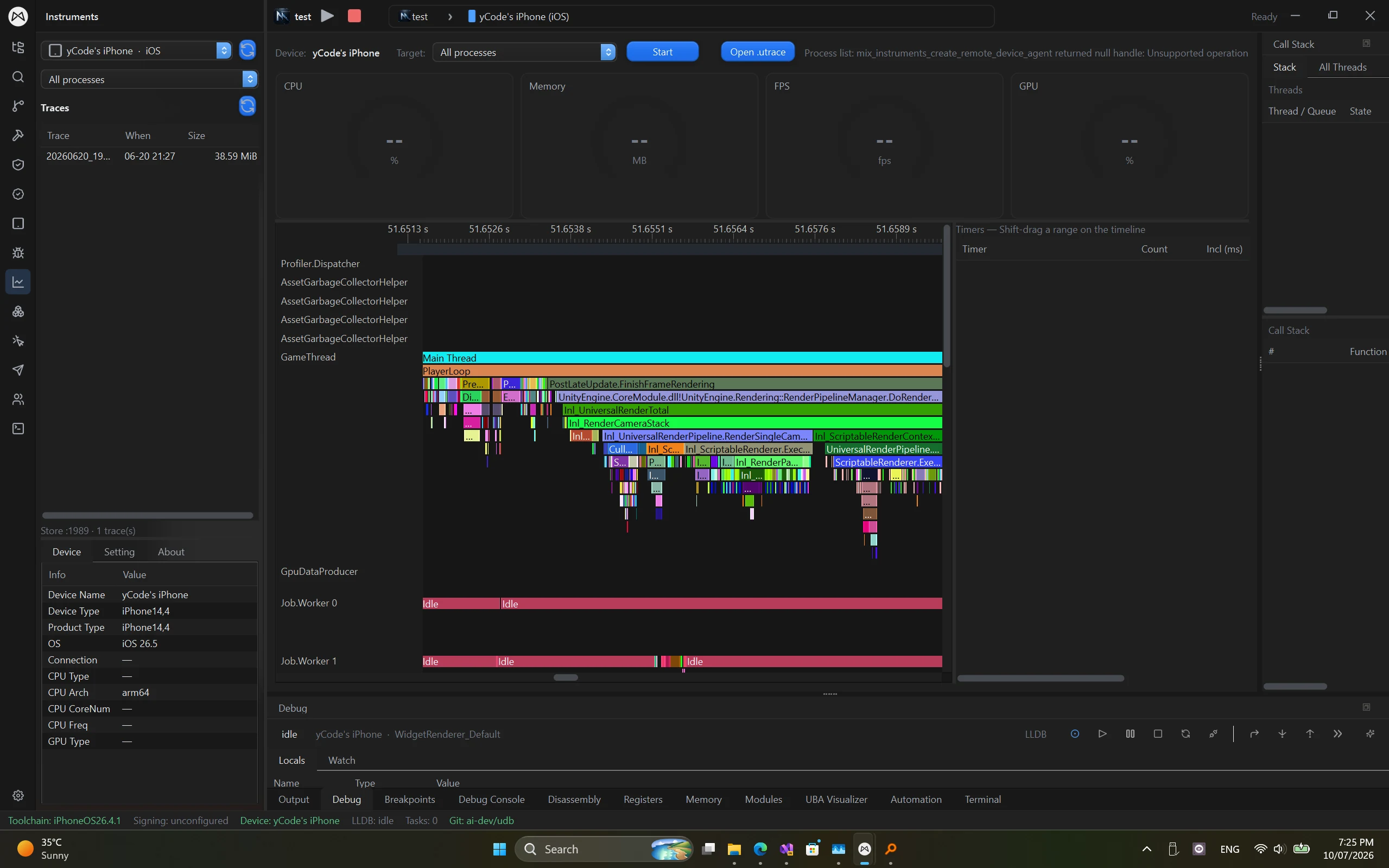Open the Watch tab
1389x868 pixels.
pyautogui.click(x=341, y=760)
